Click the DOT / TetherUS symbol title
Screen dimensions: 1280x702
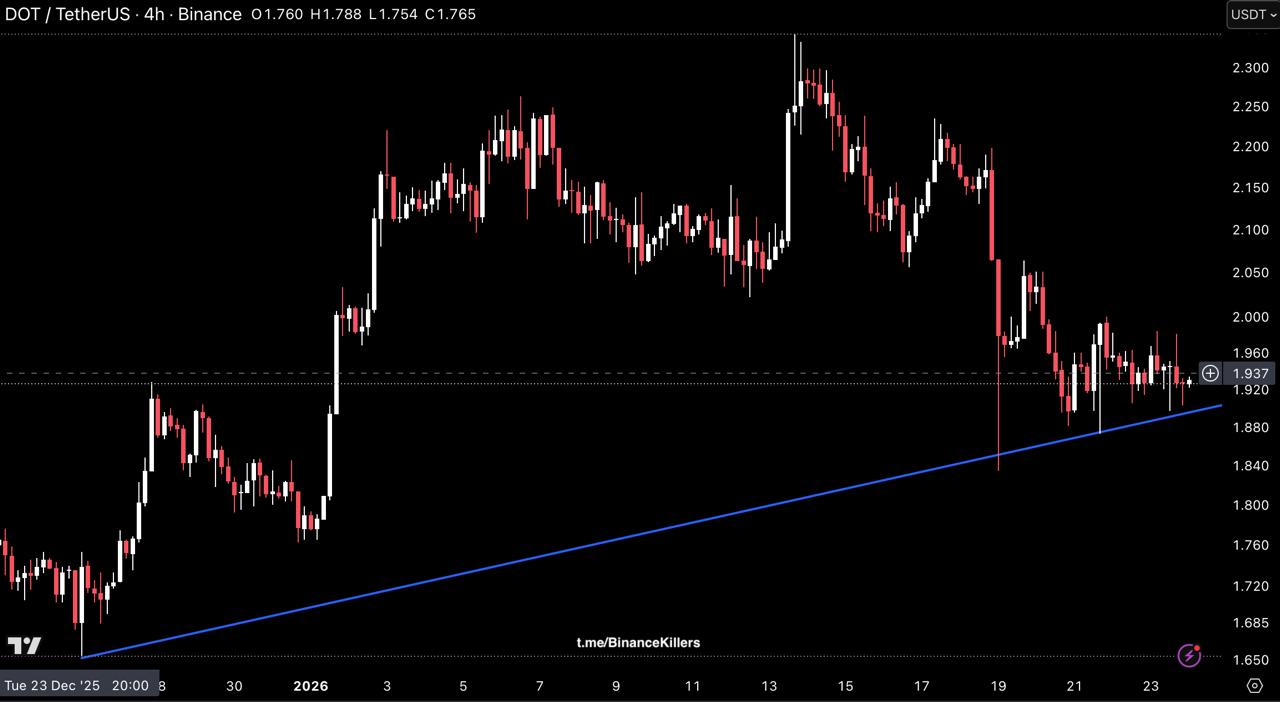click(x=68, y=14)
